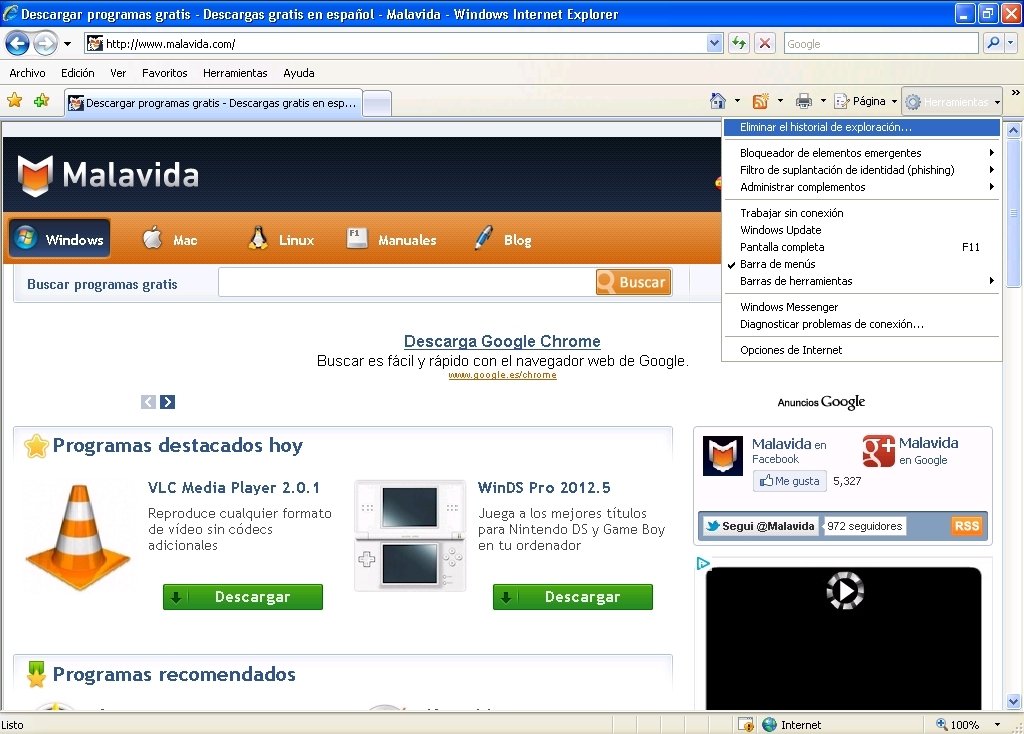1024x734 pixels.
Task: Select Trabajar sin conexión
Action: click(x=861, y=213)
